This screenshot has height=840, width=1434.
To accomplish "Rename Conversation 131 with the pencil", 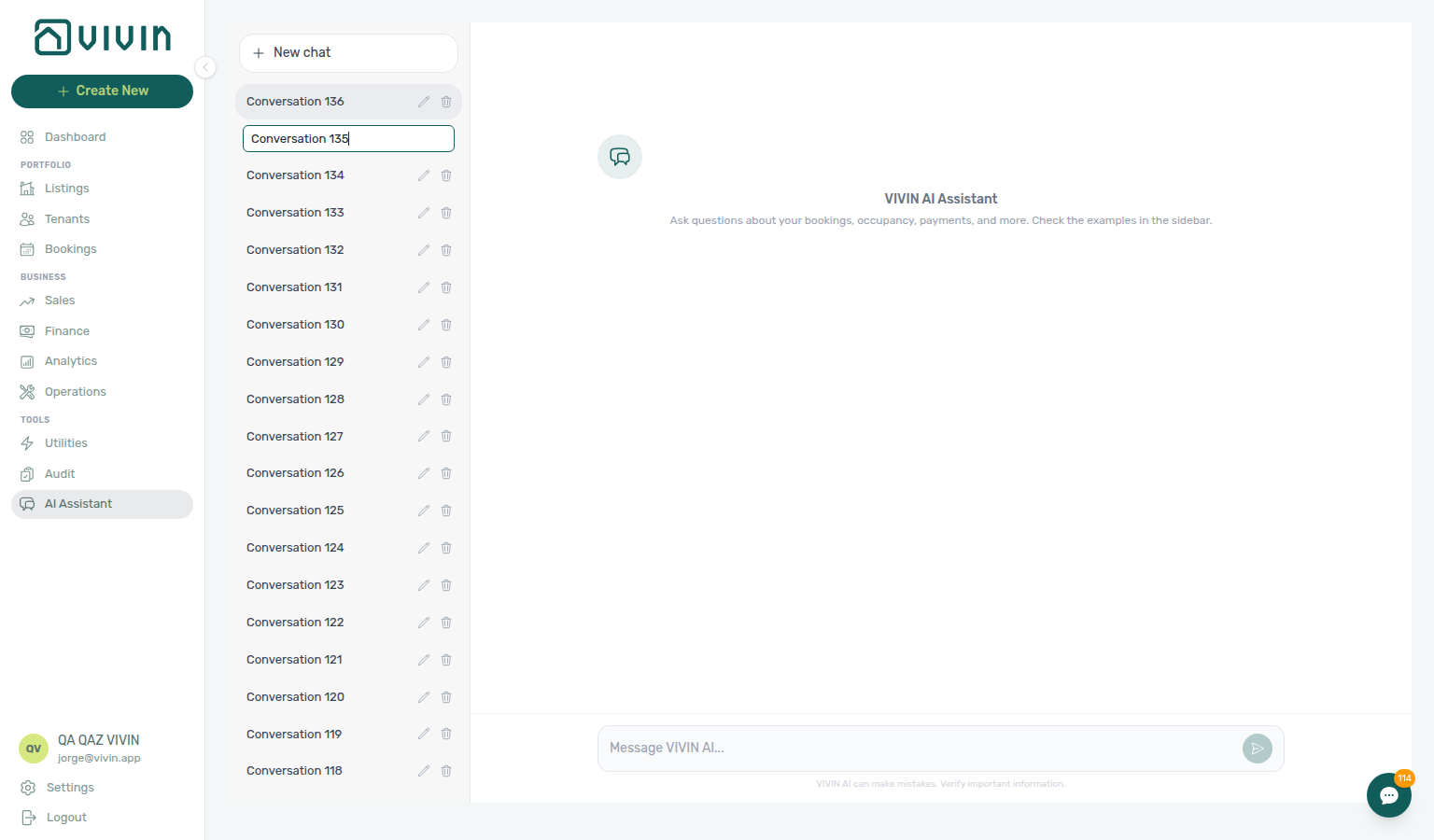I will coord(424,287).
